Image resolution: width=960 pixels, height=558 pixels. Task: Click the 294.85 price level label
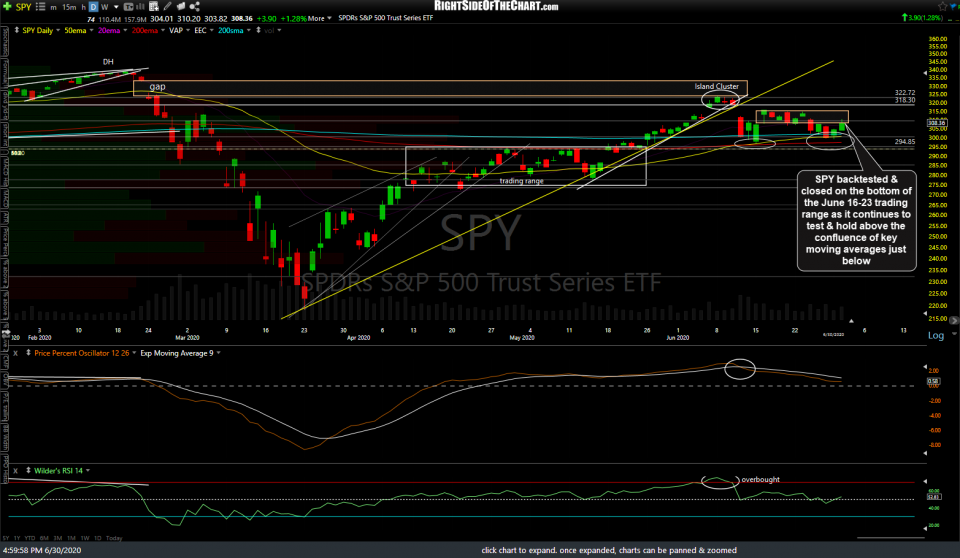pyautogui.click(x=905, y=141)
